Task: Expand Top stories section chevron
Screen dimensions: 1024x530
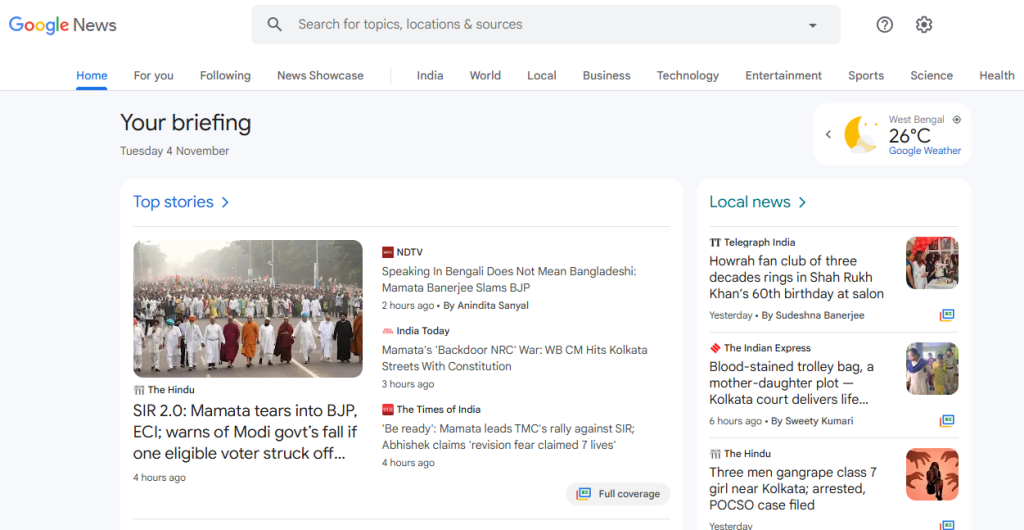Action: (225, 202)
